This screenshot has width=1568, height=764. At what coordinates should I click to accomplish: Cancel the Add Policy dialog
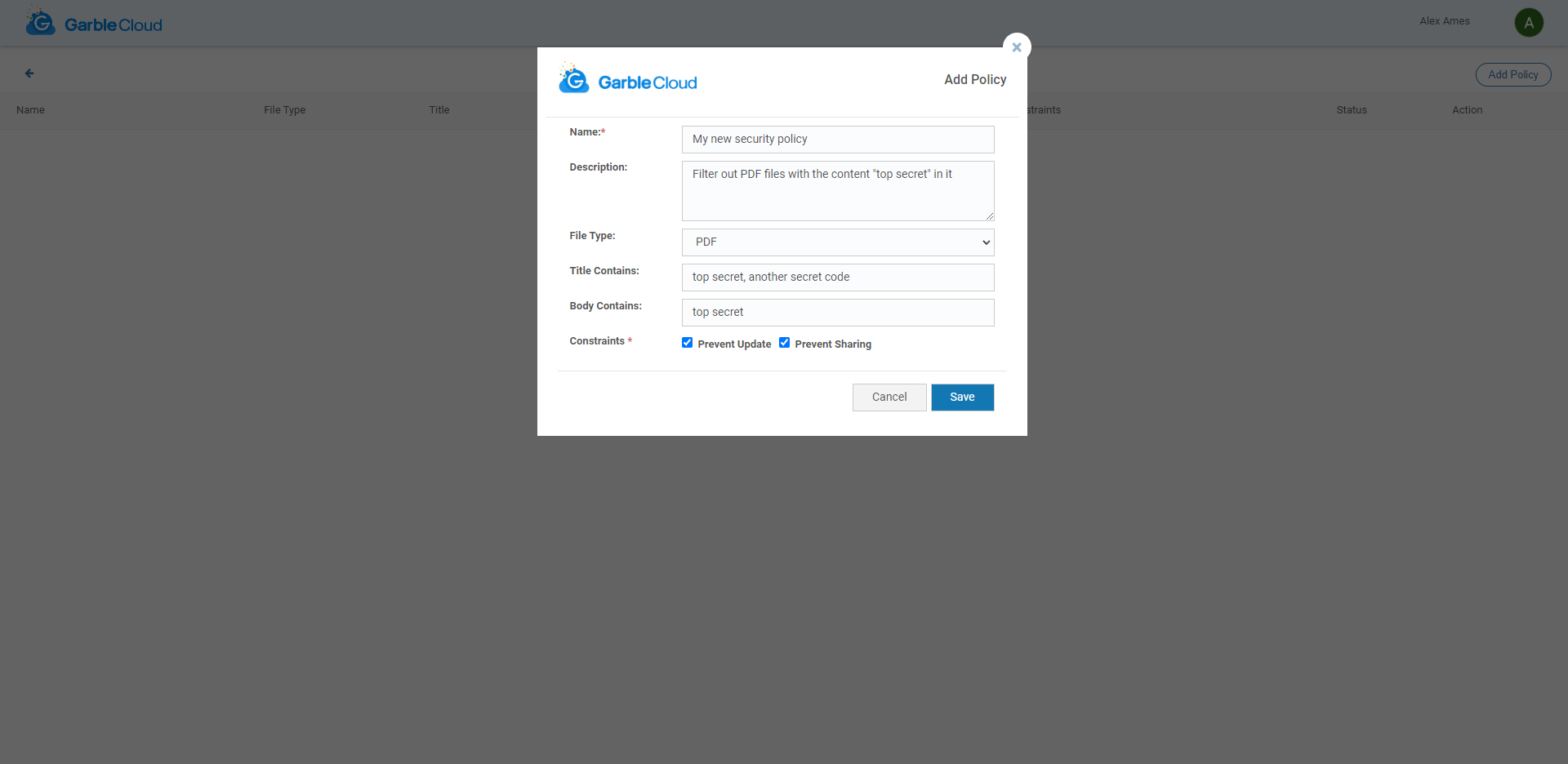(x=889, y=398)
